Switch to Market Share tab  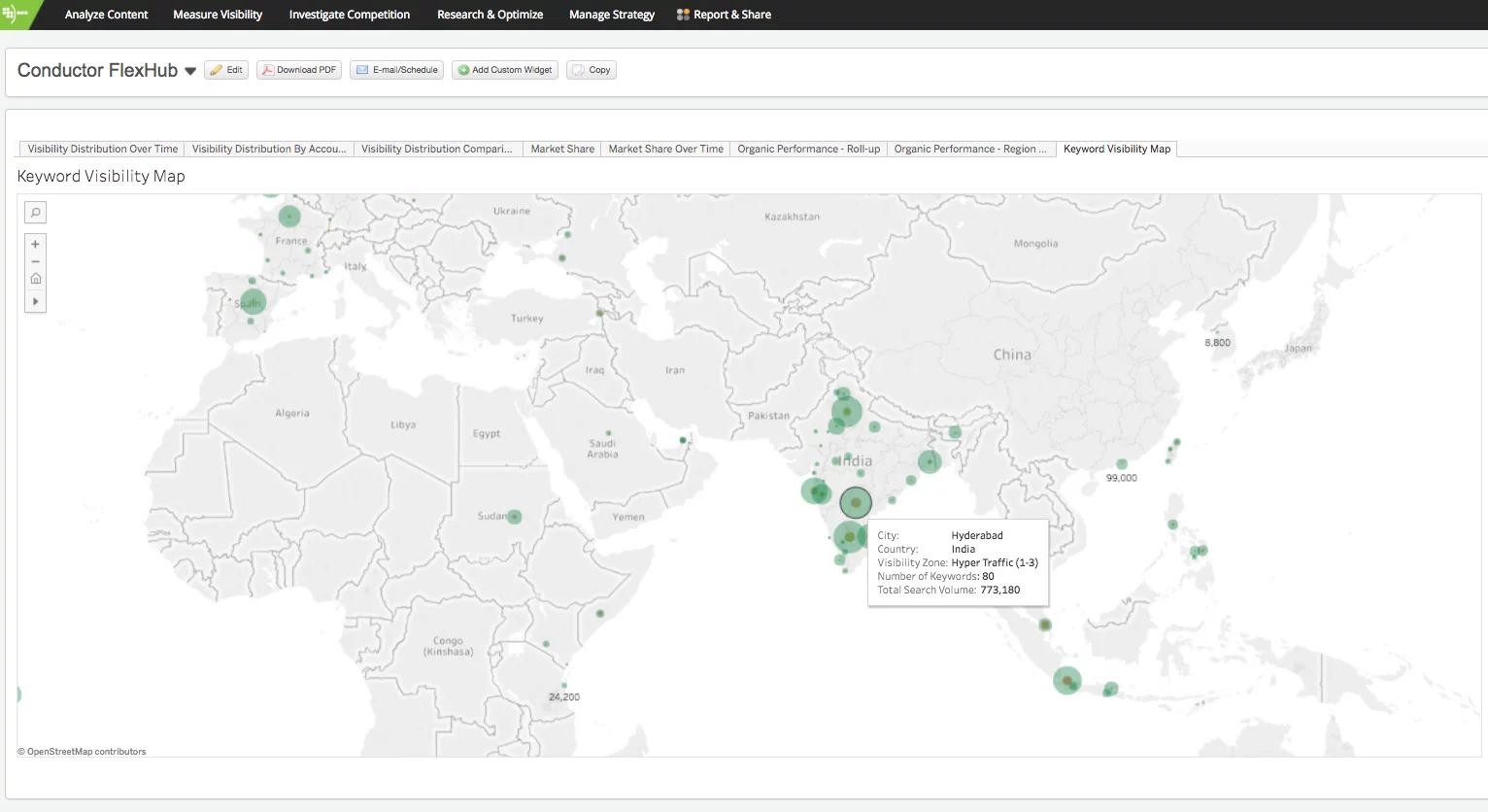562,149
